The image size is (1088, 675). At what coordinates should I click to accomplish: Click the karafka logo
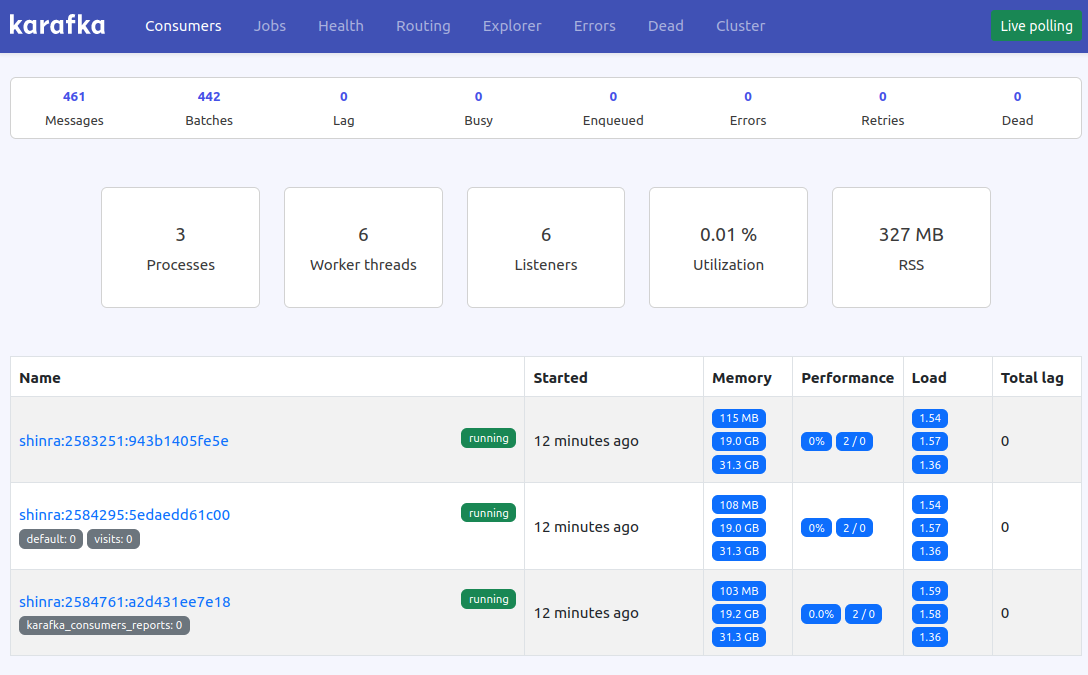(57, 26)
